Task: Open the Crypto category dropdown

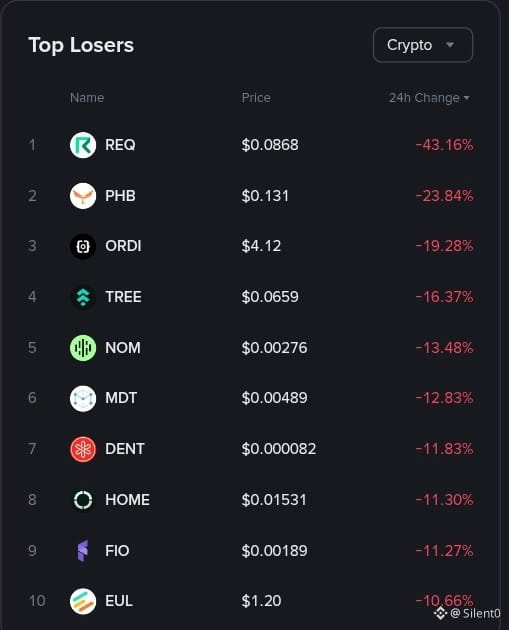Action: [x=423, y=45]
